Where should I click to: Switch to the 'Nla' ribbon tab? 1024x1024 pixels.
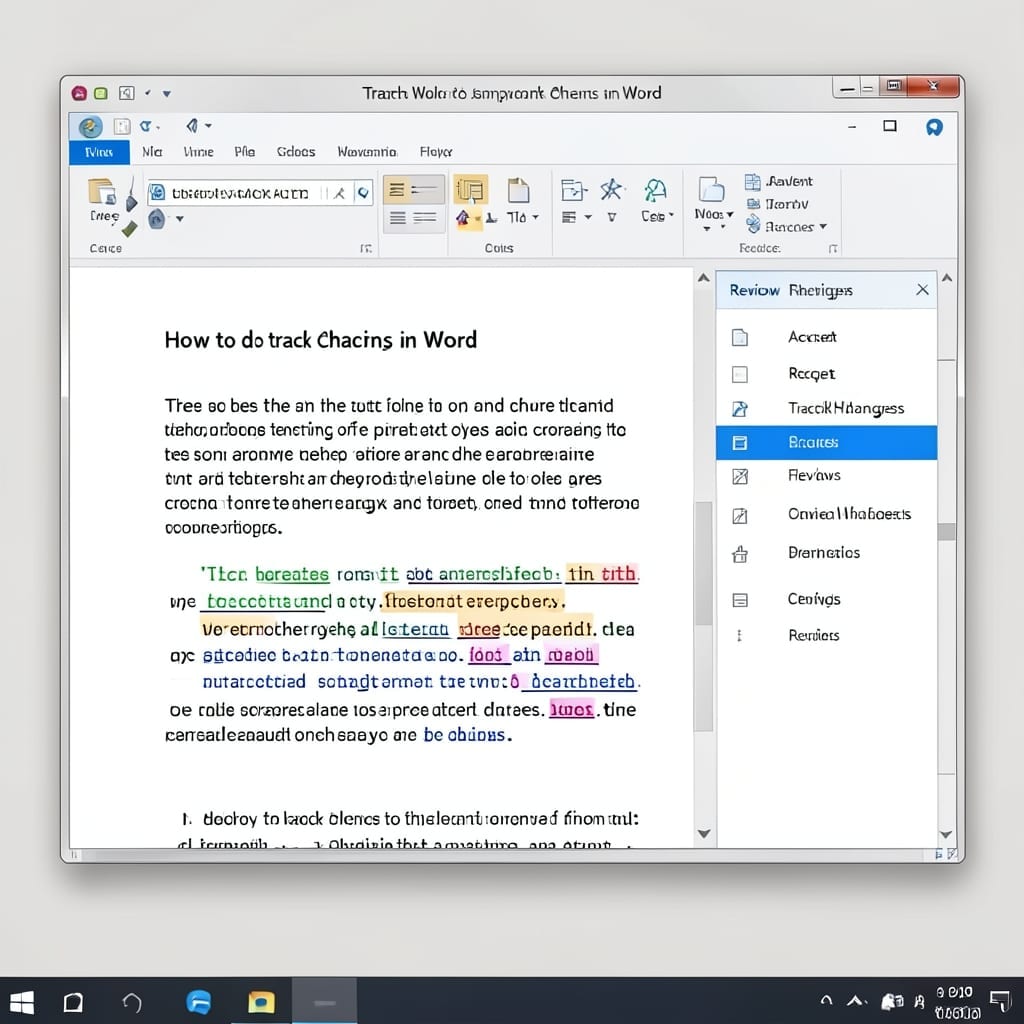[152, 152]
